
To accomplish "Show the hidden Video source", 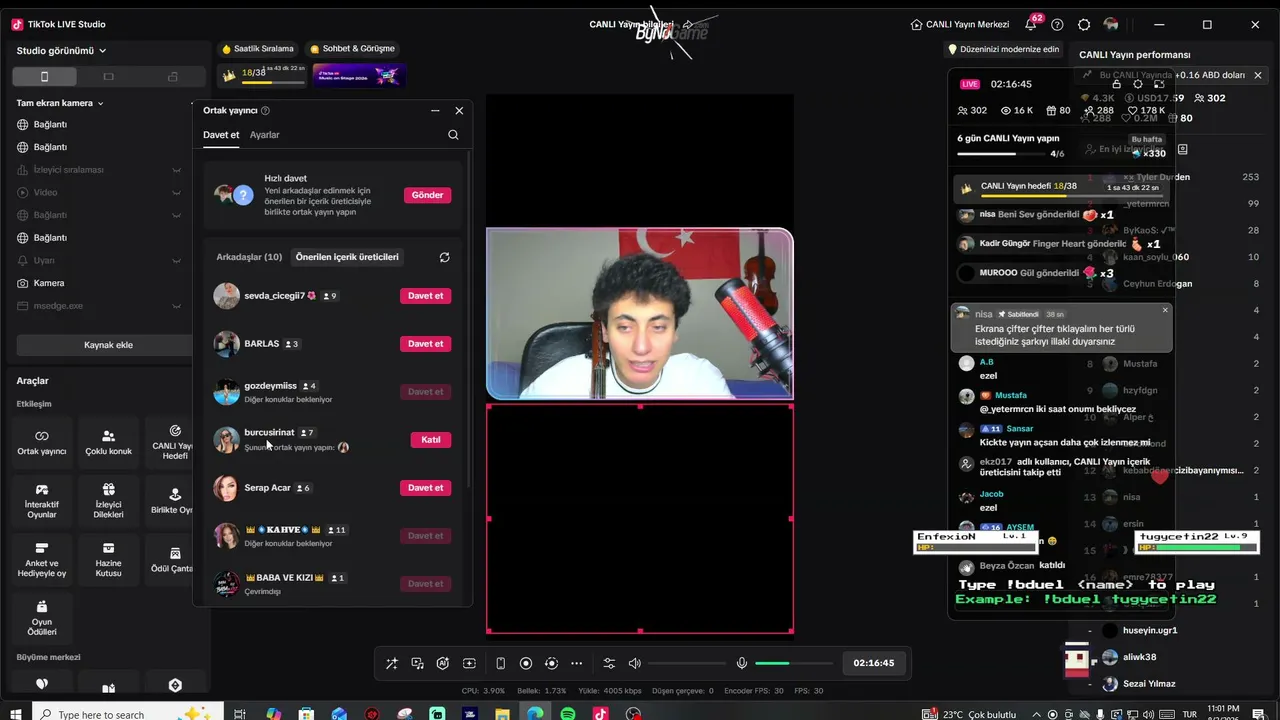I will 176,192.
